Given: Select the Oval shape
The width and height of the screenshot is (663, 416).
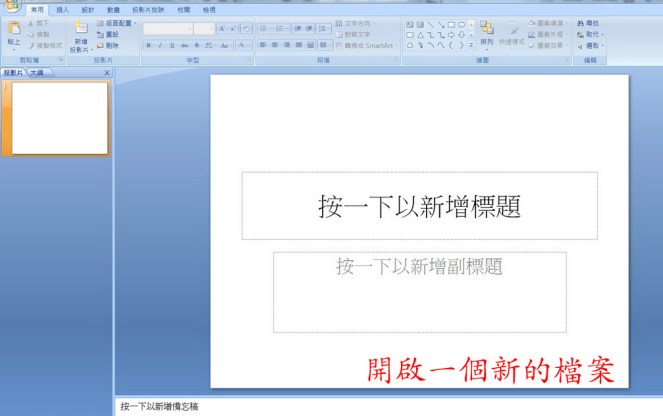Looking at the screenshot, I should tap(461, 25).
